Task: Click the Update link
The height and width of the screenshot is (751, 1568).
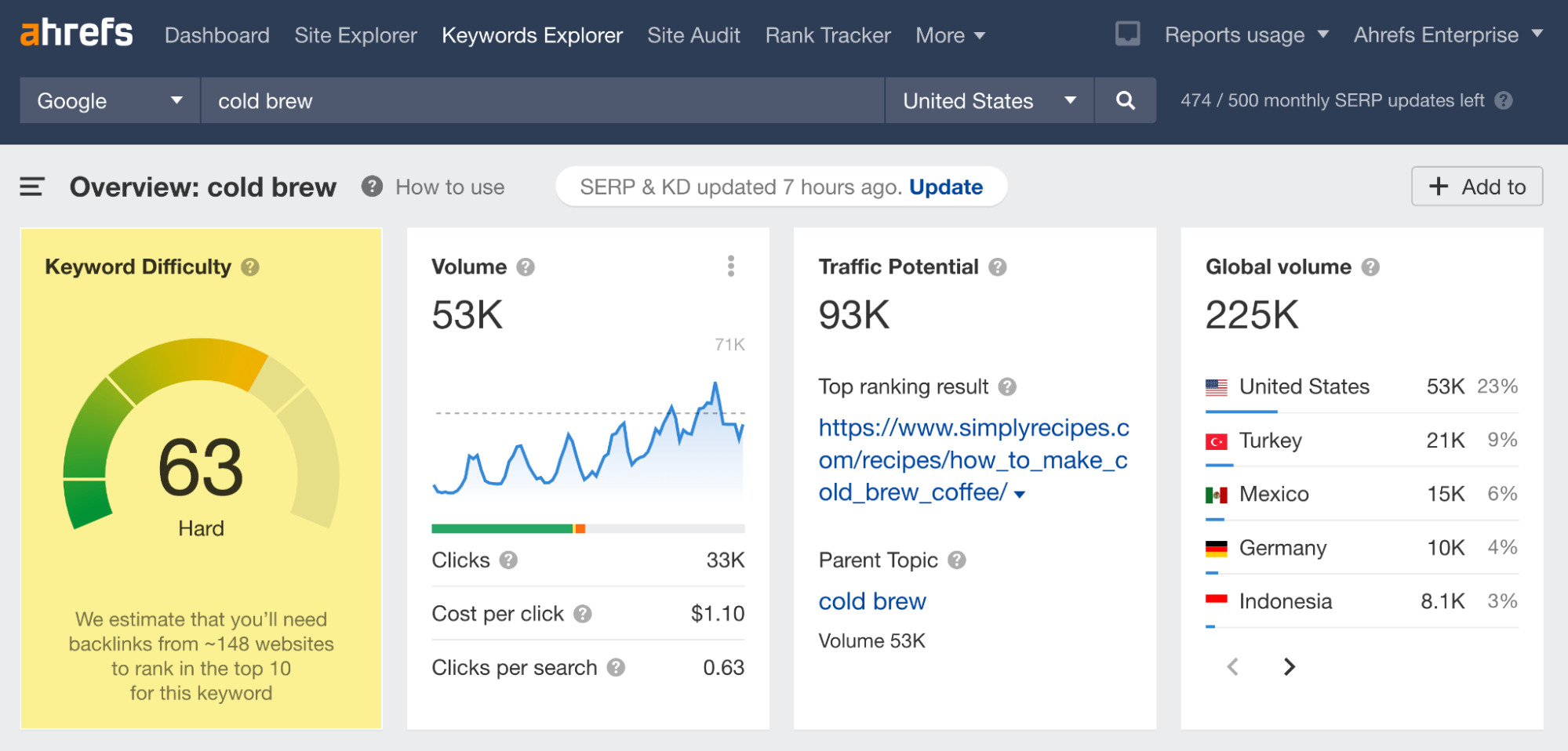Action: (945, 187)
